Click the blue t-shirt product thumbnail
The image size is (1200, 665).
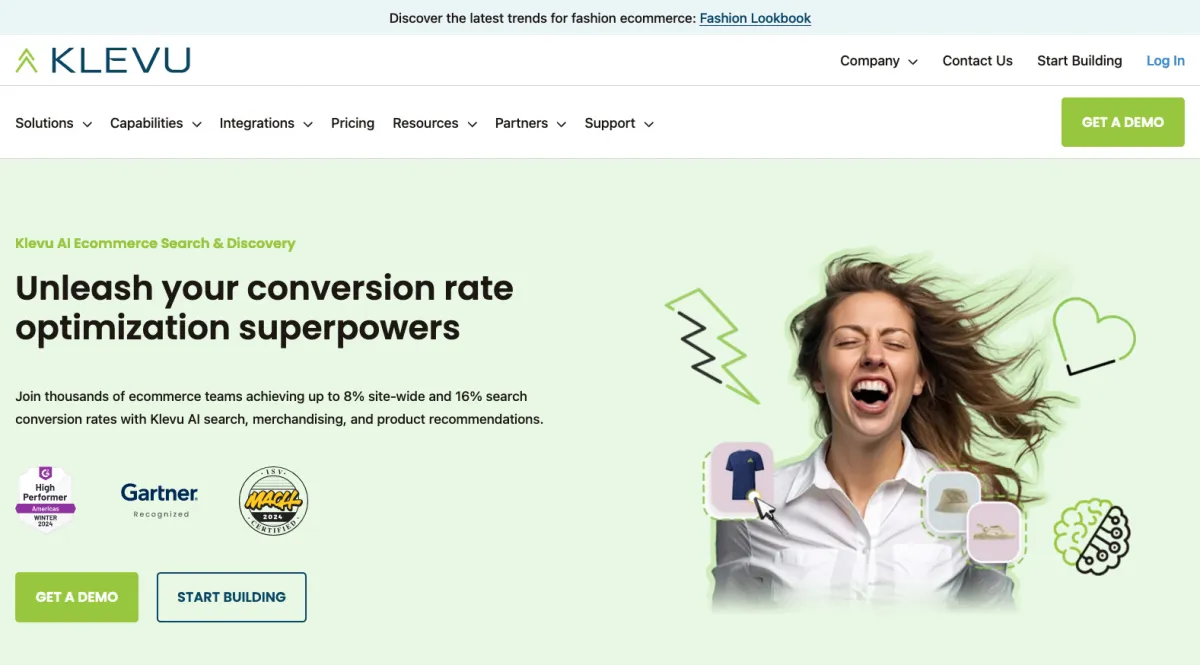point(741,477)
